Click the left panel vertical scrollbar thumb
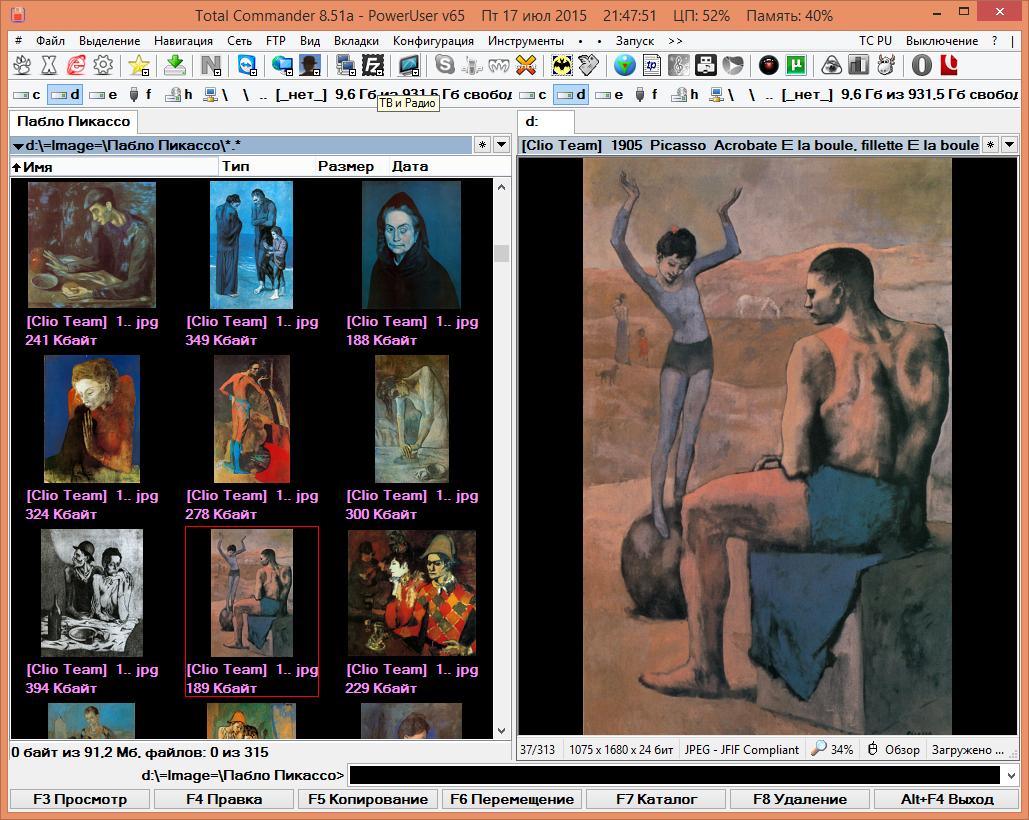1029x820 pixels. tap(501, 253)
